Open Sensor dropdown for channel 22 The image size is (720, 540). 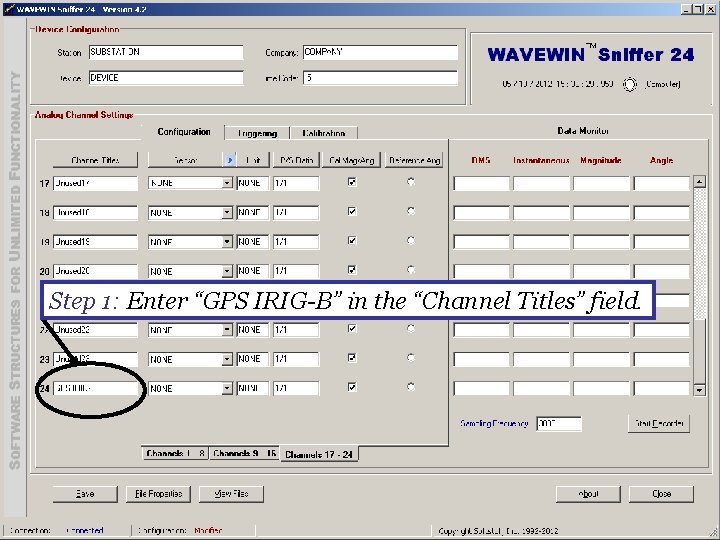click(227, 330)
